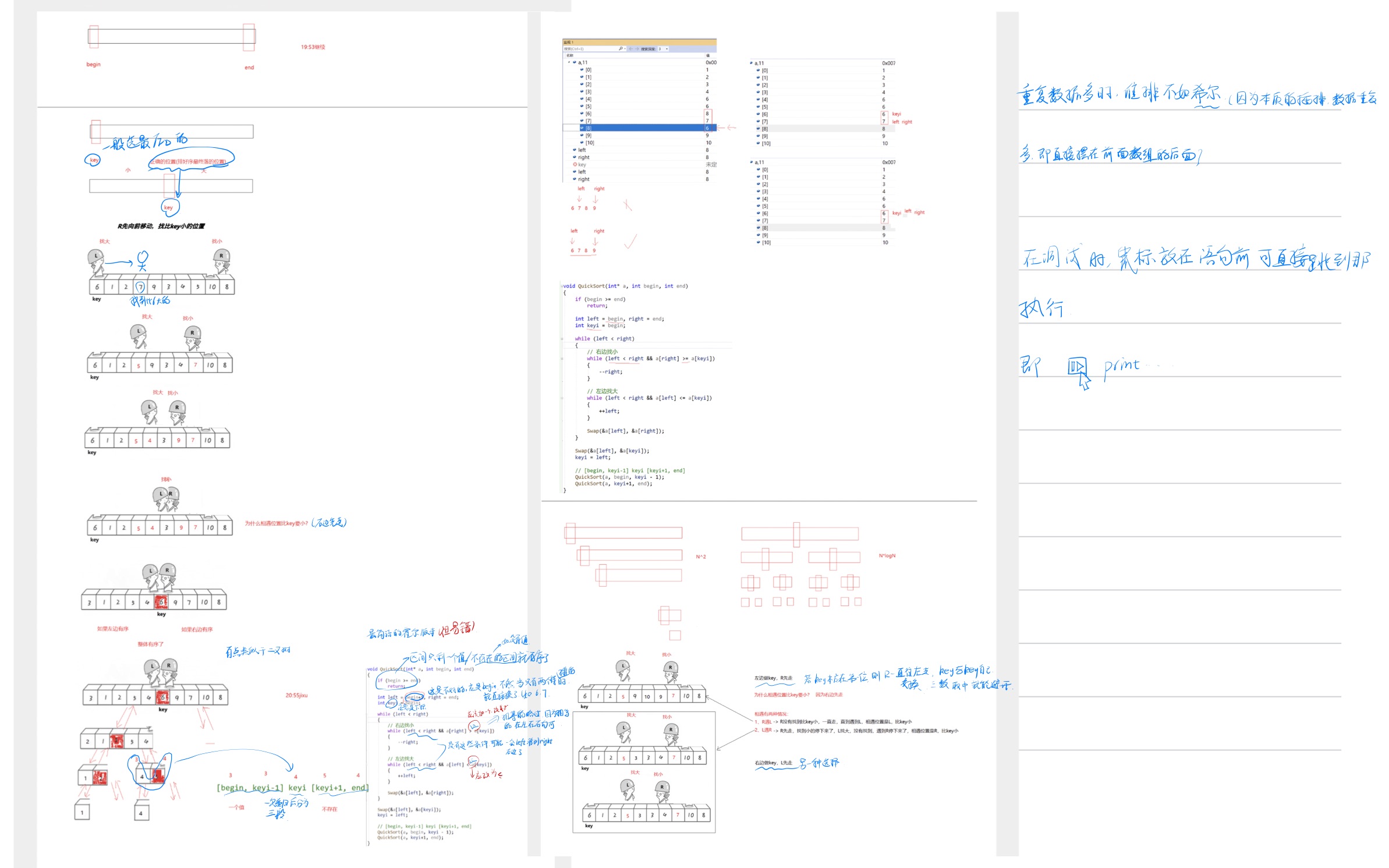Image resolution: width=1389 pixels, height=868 pixels.
Task: Open the search depth dropdown showing 3
Action: click(x=667, y=49)
